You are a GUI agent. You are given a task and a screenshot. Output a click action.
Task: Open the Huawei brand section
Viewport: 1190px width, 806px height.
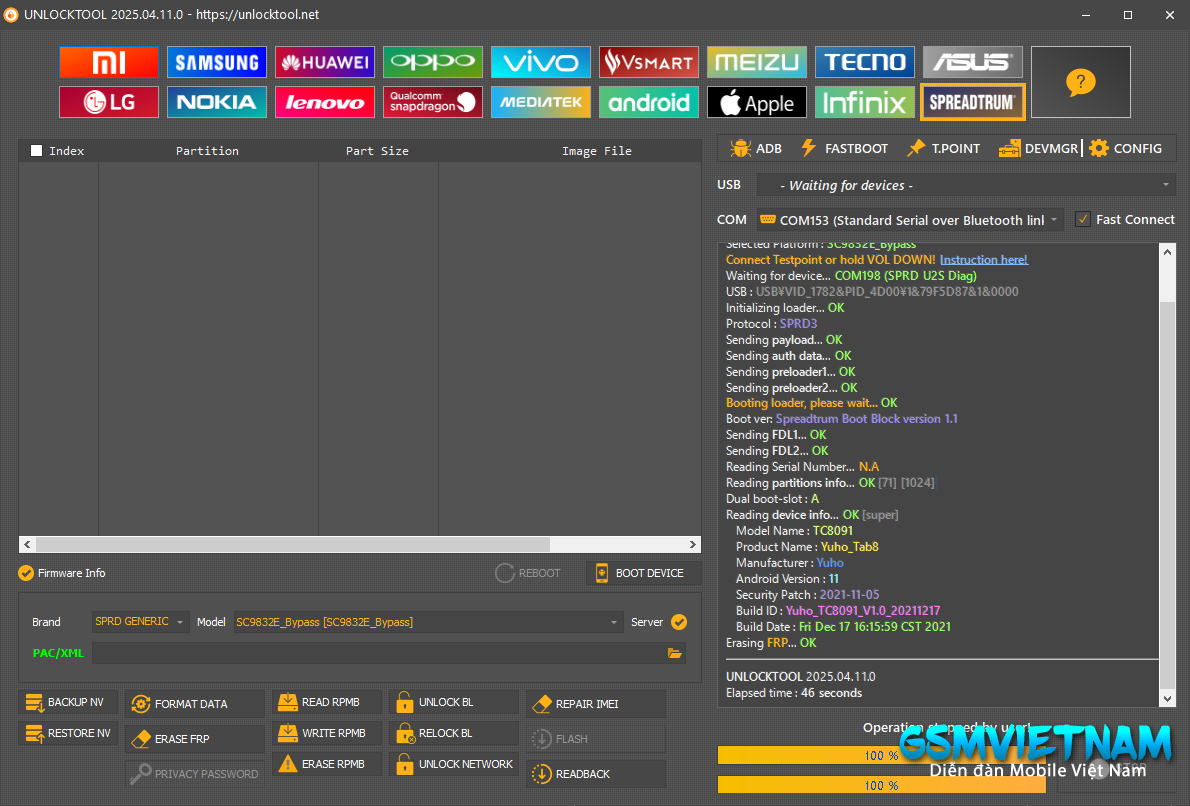[x=325, y=62]
